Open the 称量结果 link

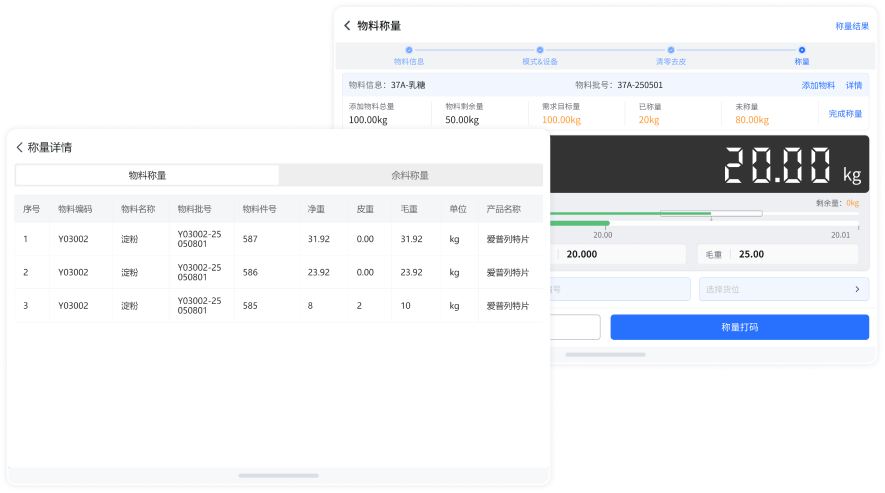(x=852, y=26)
